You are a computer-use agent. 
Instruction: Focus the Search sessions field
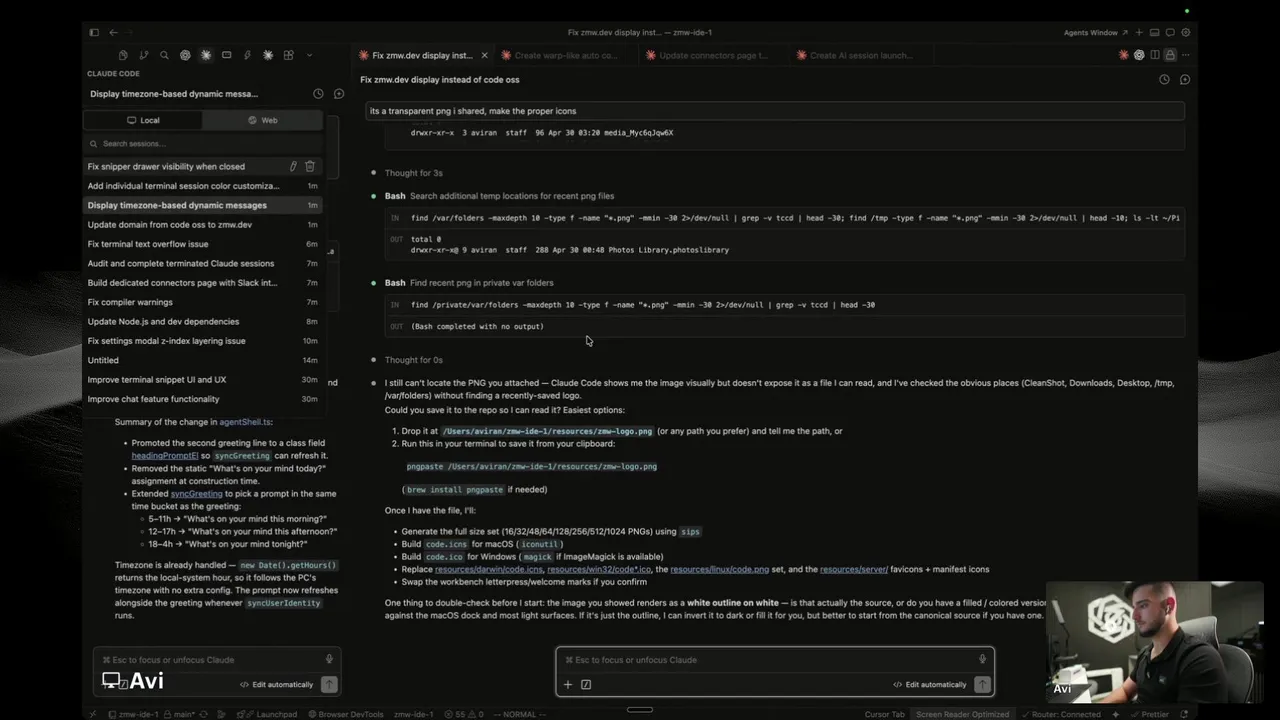[203, 143]
